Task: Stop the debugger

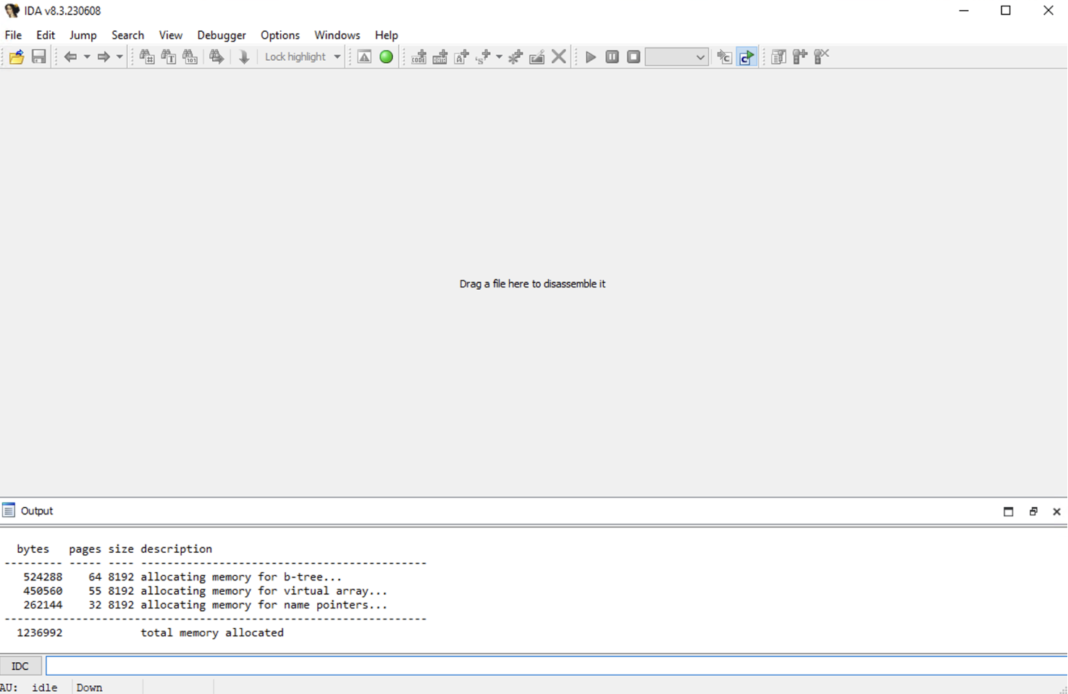Action: coord(632,56)
